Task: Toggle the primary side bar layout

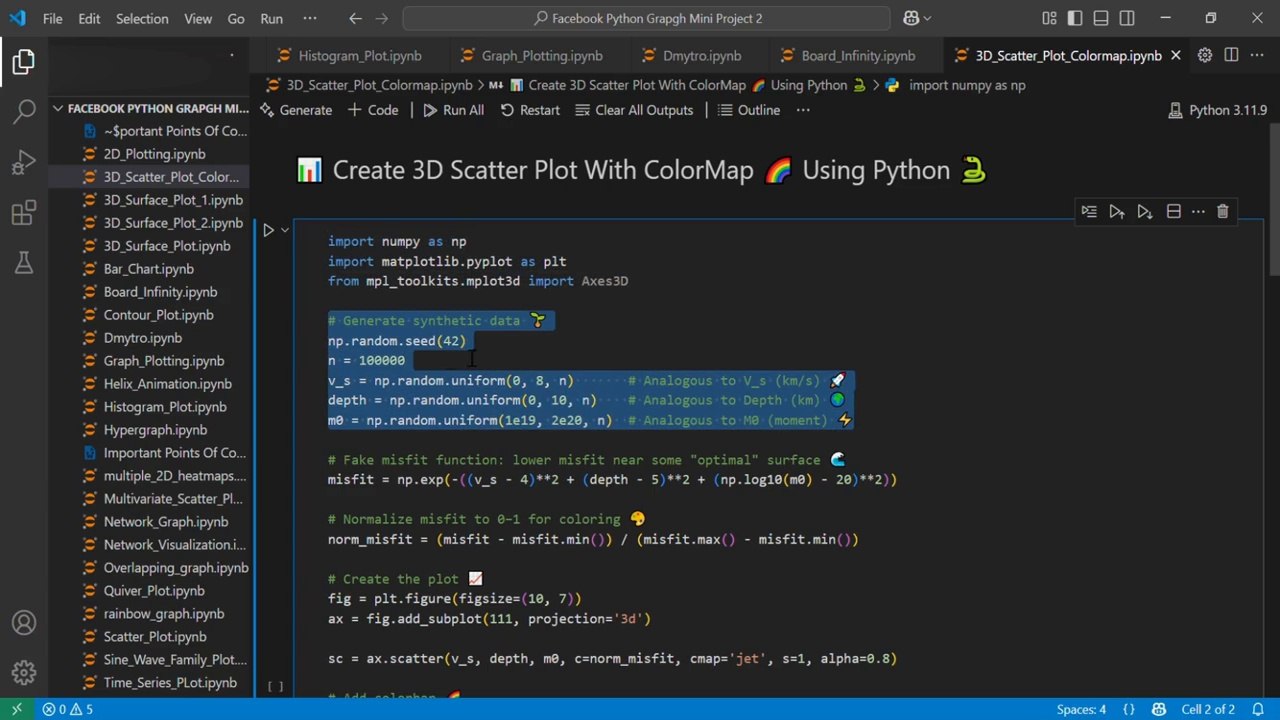Action: [1075, 18]
